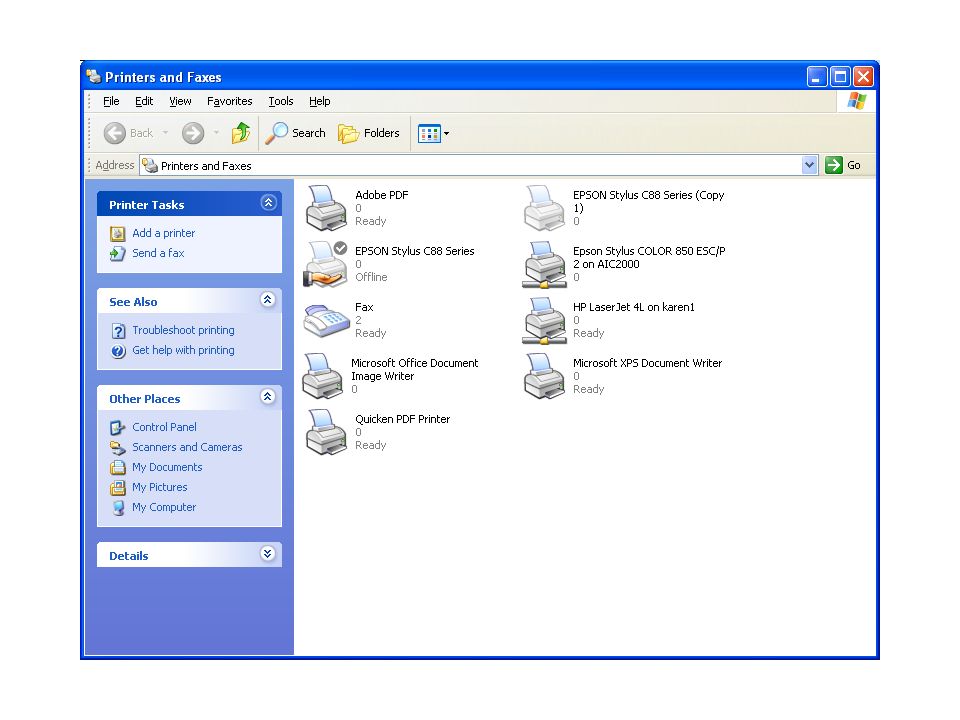Image resolution: width=960 pixels, height=720 pixels.
Task: Click the Get help with printing icon
Action: tap(118, 351)
